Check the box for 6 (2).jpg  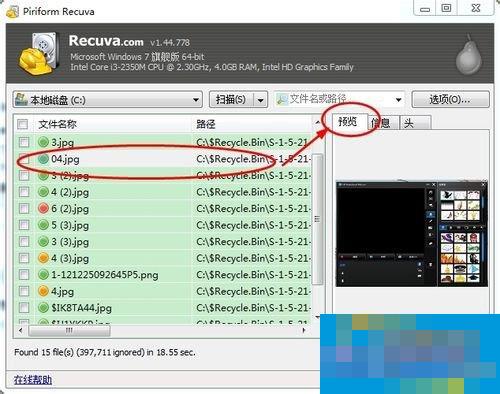pos(24,209)
